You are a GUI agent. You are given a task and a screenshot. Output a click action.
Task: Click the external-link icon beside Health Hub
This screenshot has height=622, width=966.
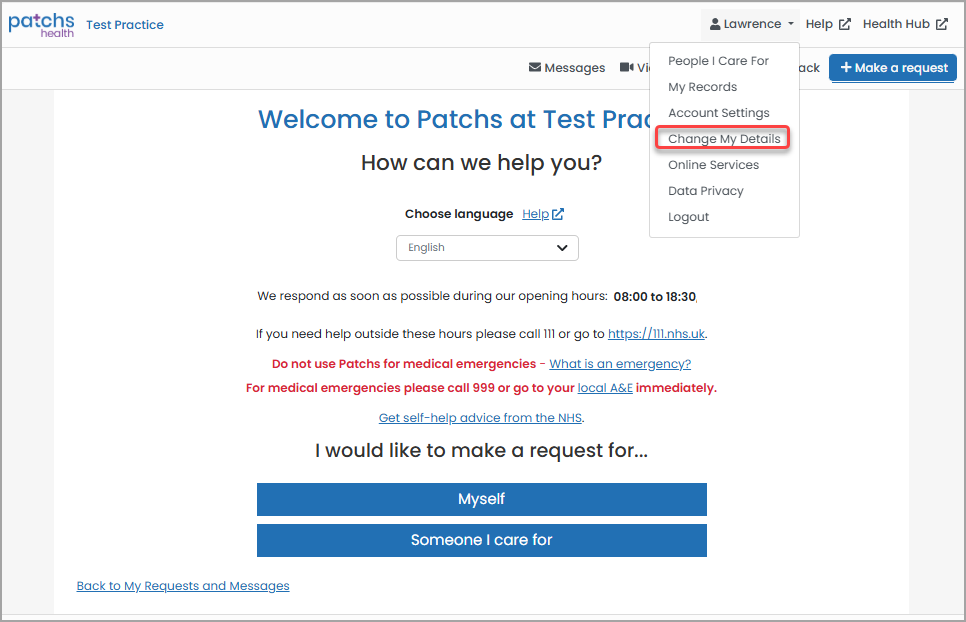point(943,24)
